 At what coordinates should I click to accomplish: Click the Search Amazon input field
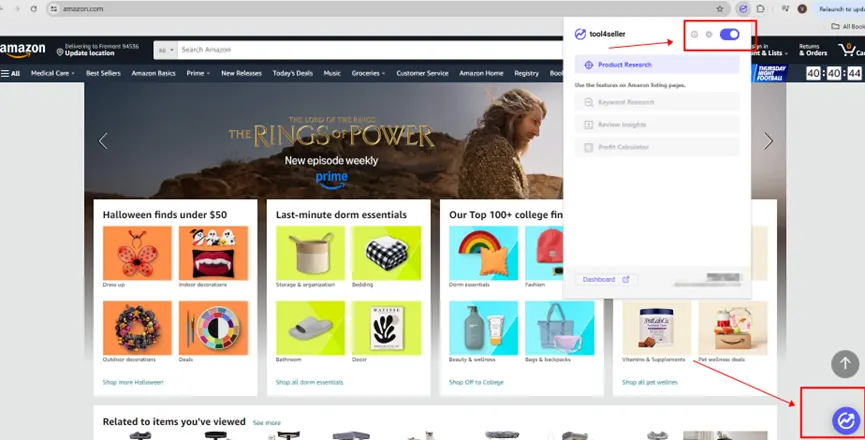click(x=370, y=50)
